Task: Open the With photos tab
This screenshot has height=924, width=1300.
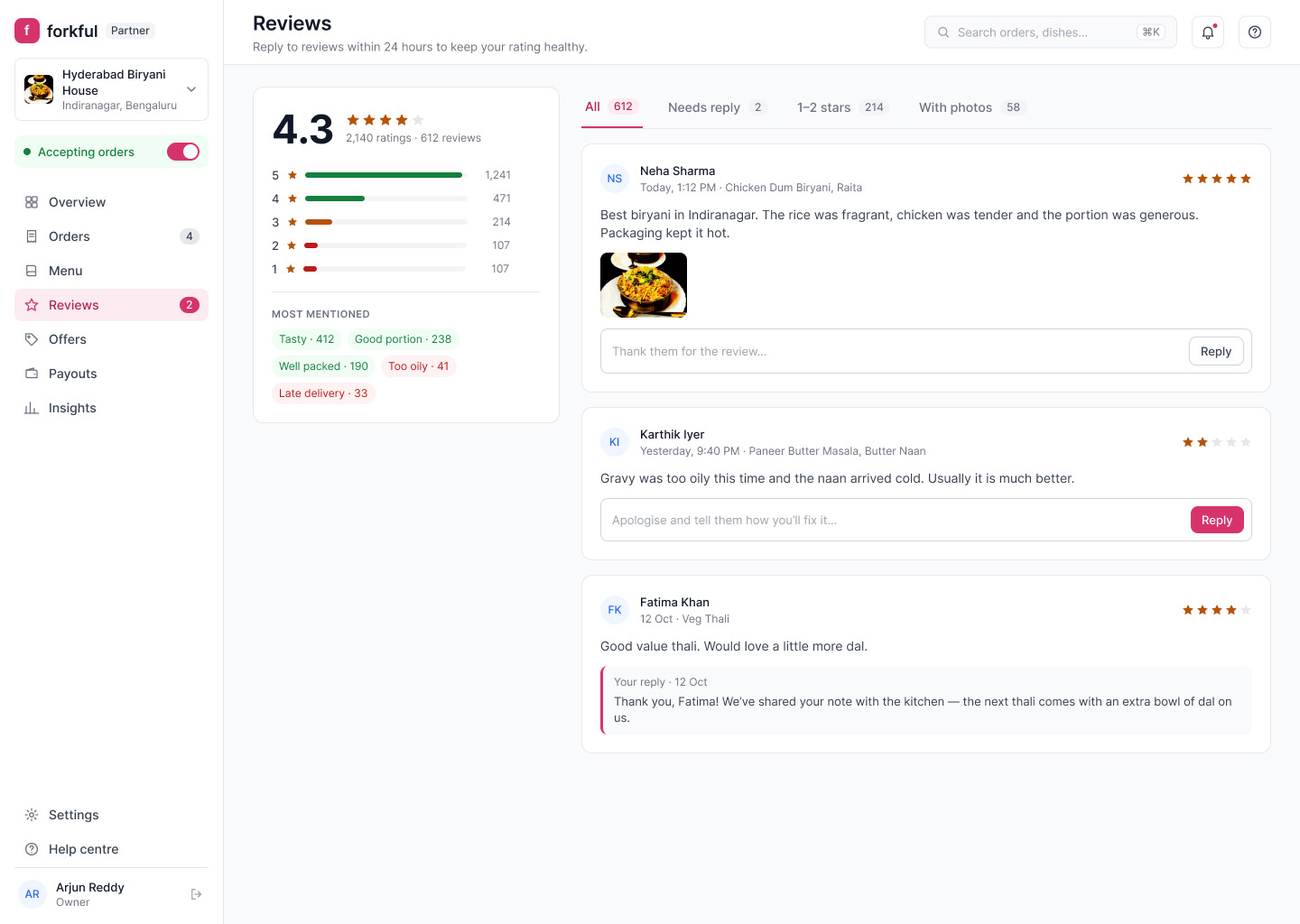Action: [971, 107]
